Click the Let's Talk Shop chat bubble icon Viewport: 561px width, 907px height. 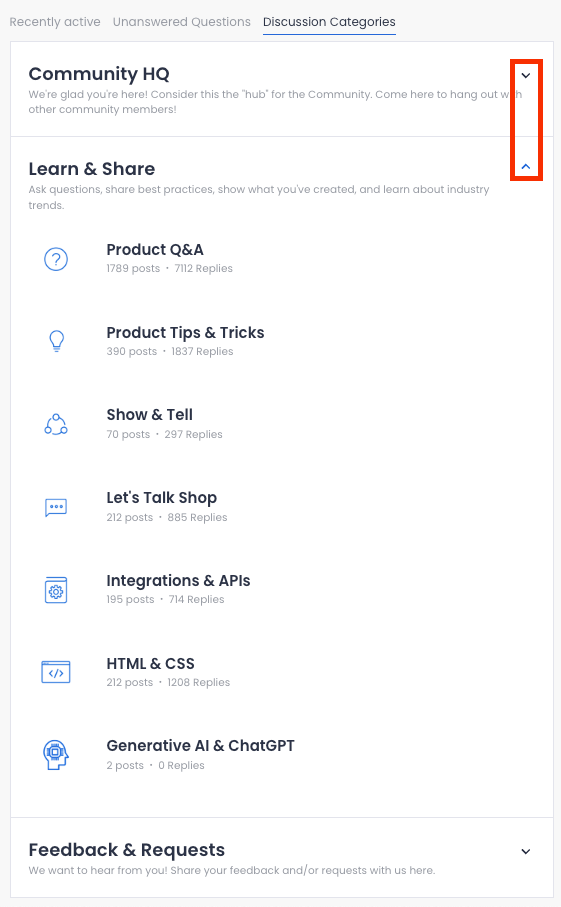pos(56,507)
